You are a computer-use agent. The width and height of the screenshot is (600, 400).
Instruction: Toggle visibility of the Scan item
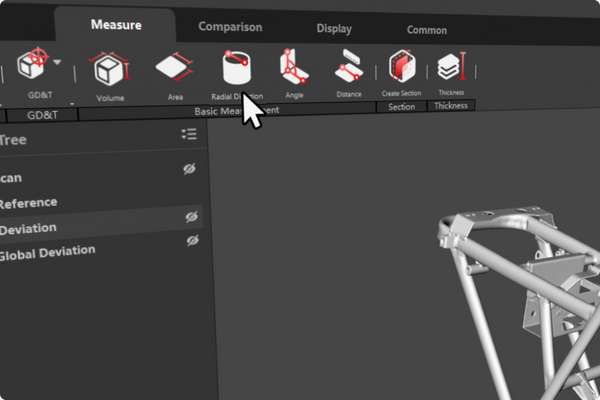point(190,170)
